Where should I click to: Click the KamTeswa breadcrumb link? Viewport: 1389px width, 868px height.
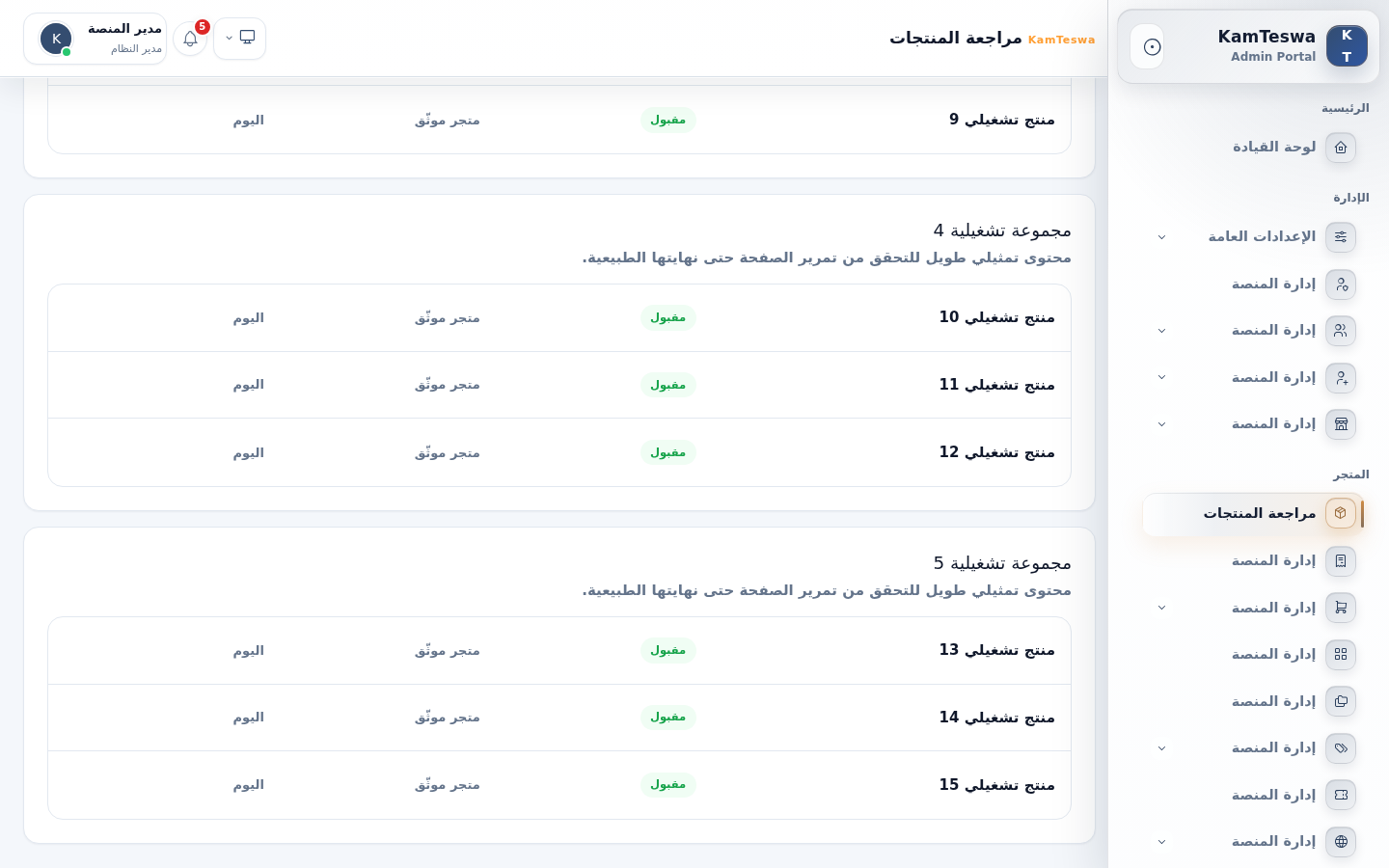point(1061,40)
